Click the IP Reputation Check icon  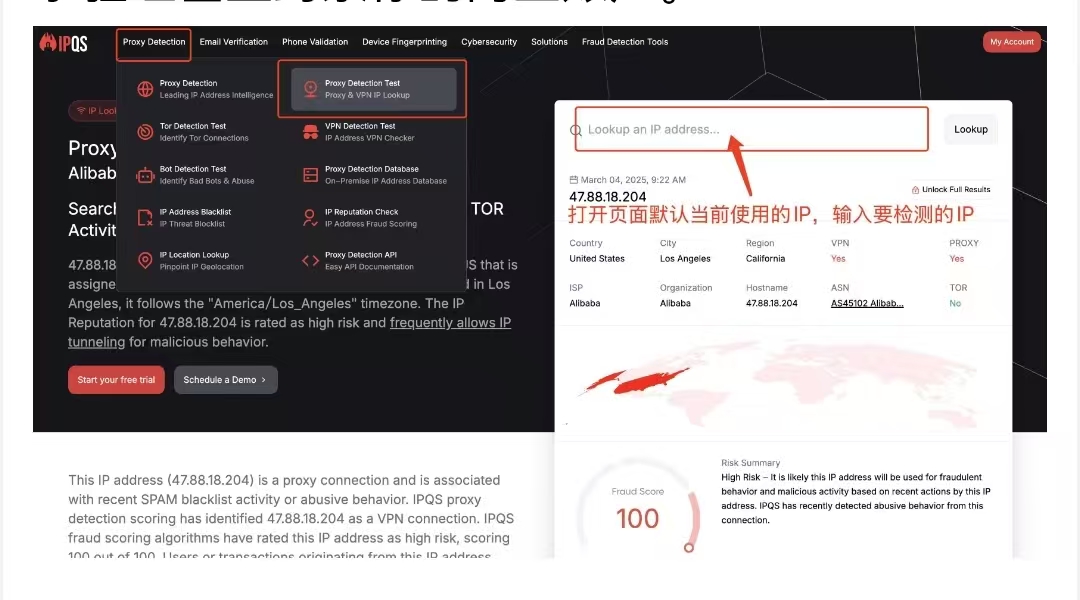(x=310, y=218)
